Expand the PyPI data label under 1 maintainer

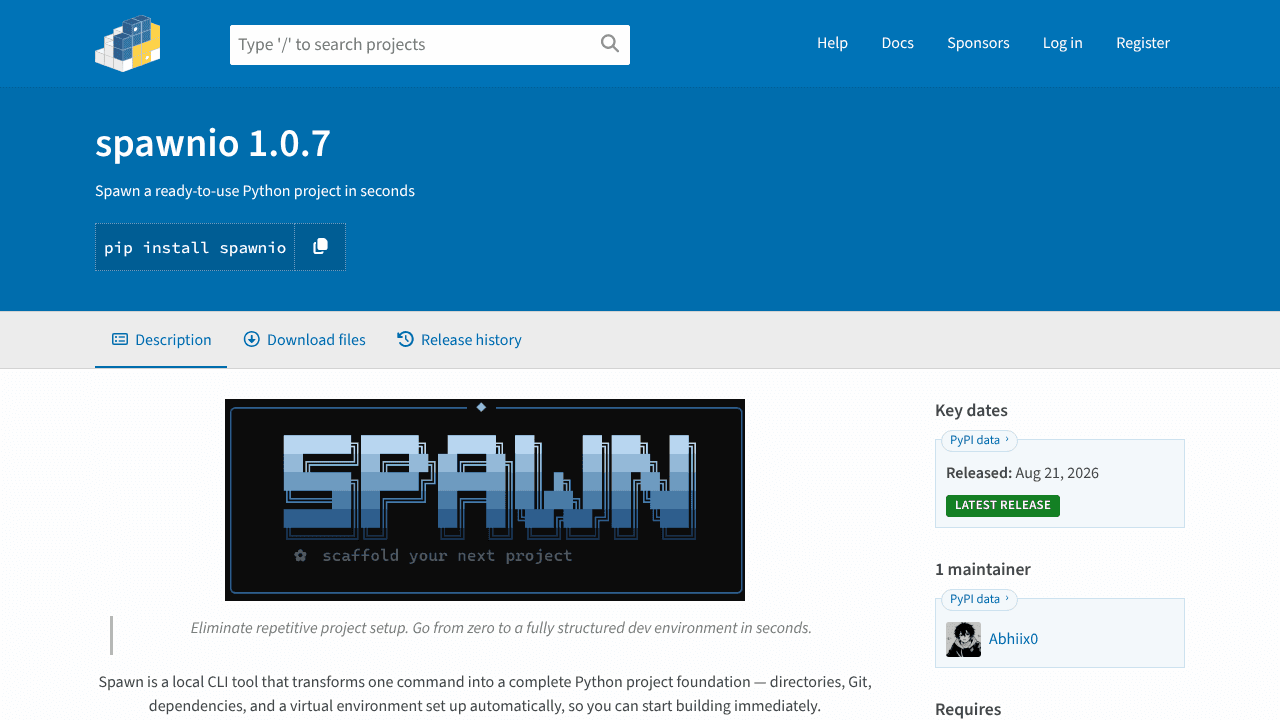pos(979,599)
